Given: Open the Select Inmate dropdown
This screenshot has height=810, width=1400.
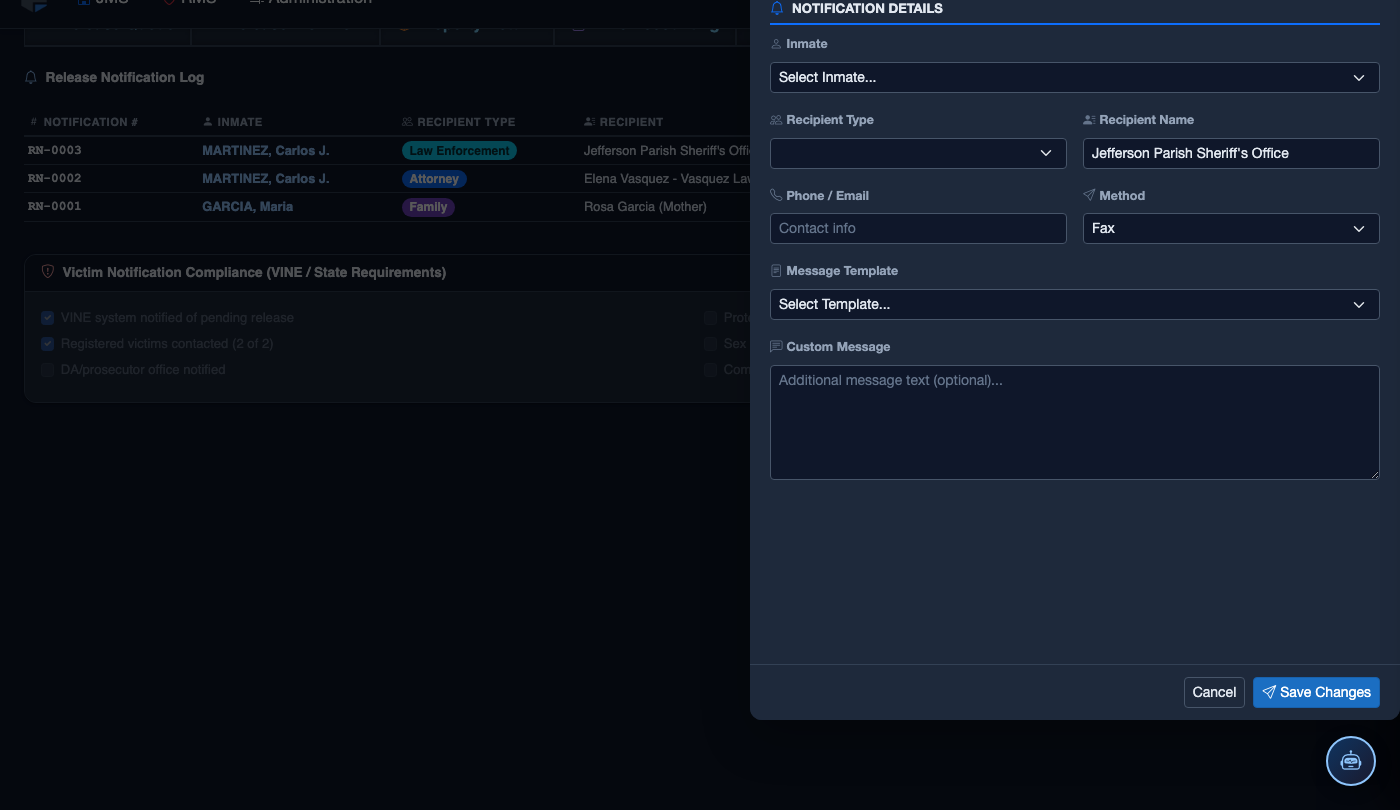Looking at the screenshot, I should [1074, 77].
